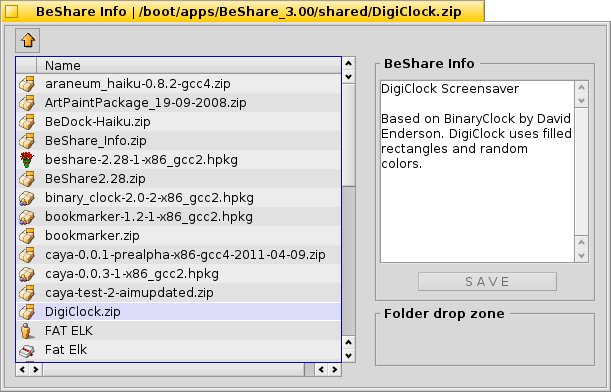This screenshot has height=392, width=611.
Task: Click the binary_clock hpkg package icon
Action: coord(27,198)
